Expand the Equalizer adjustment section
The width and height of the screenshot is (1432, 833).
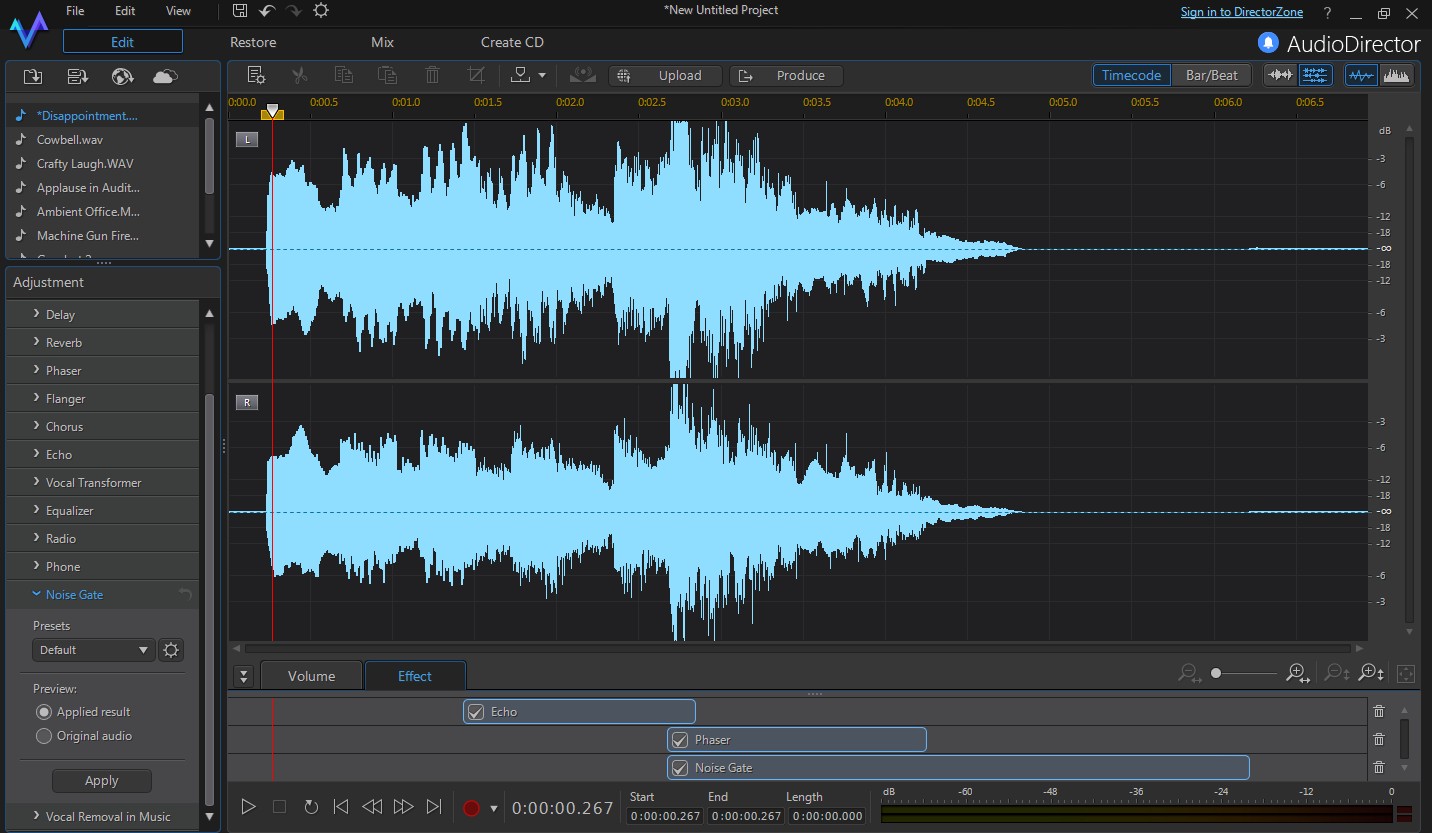(x=69, y=510)
